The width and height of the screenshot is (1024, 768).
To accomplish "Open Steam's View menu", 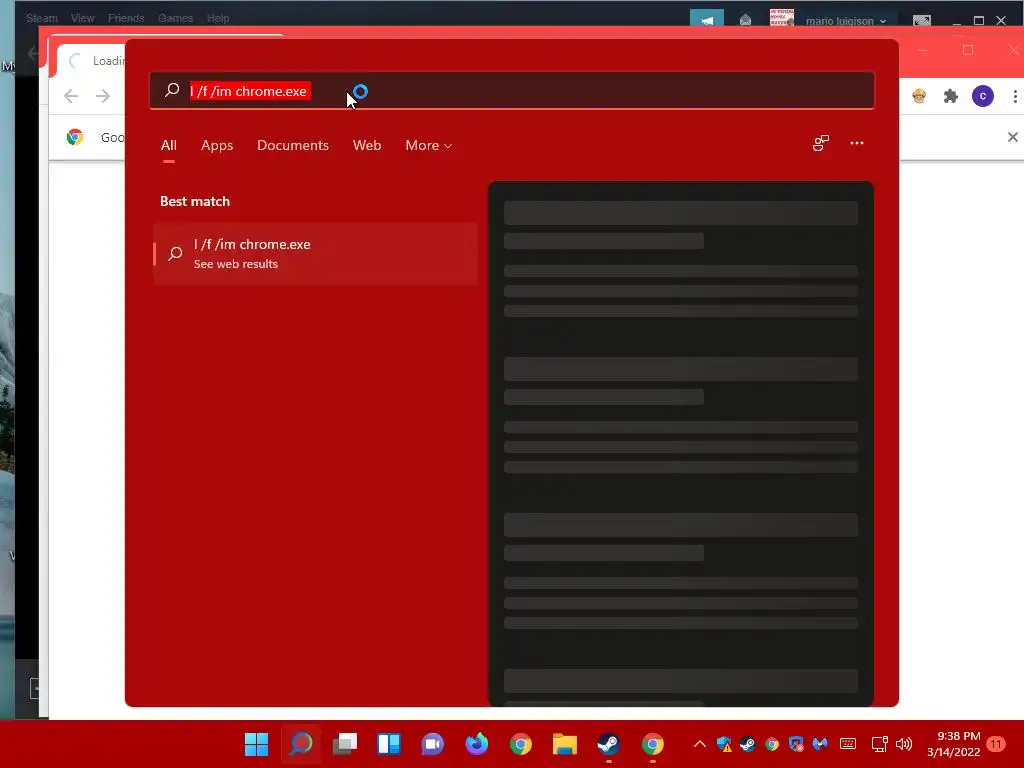I will 82,18.
